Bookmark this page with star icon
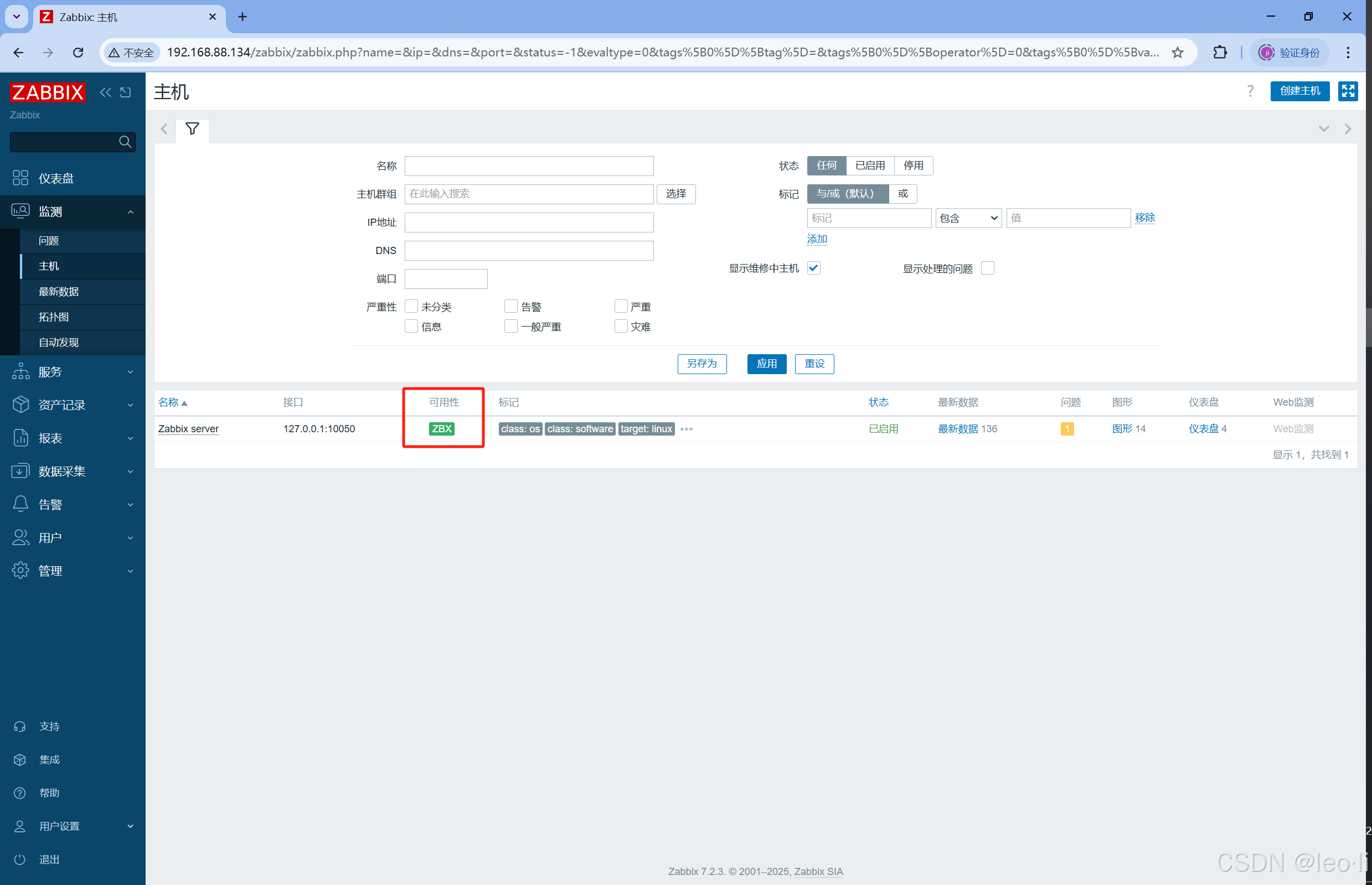 [x=1178, y=52]
